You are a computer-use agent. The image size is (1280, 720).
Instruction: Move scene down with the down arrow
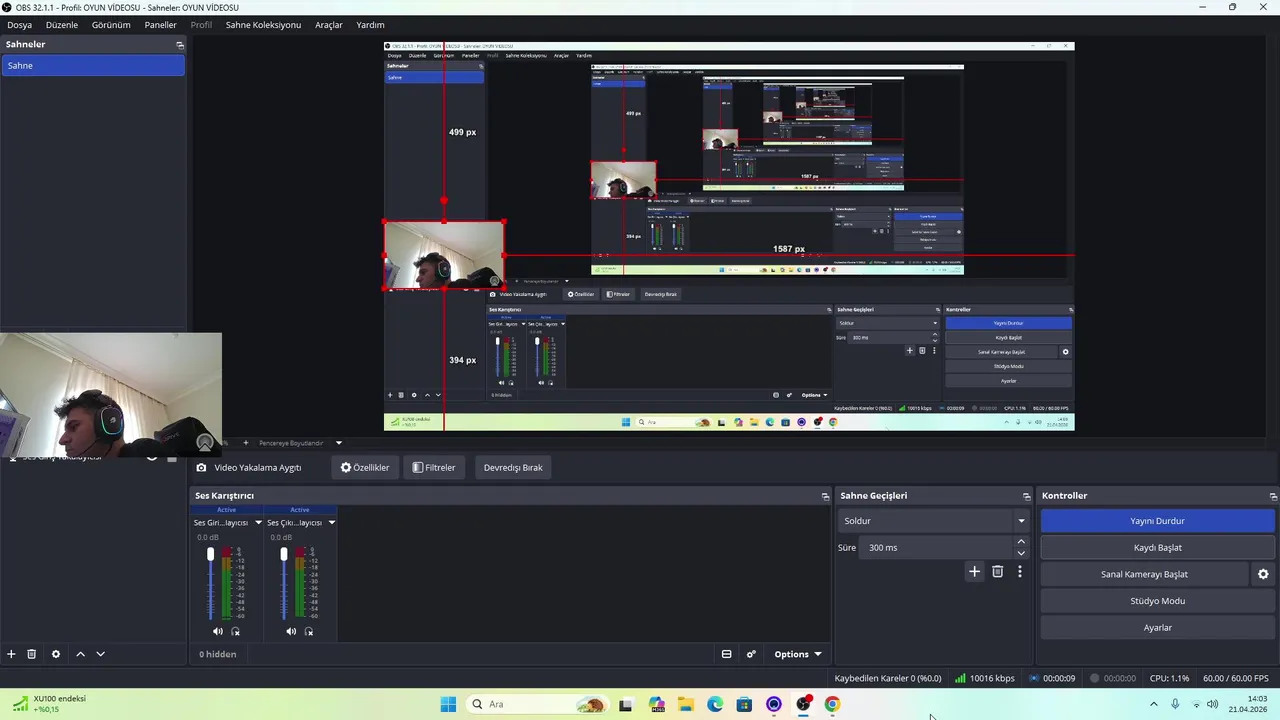[100, 654]
